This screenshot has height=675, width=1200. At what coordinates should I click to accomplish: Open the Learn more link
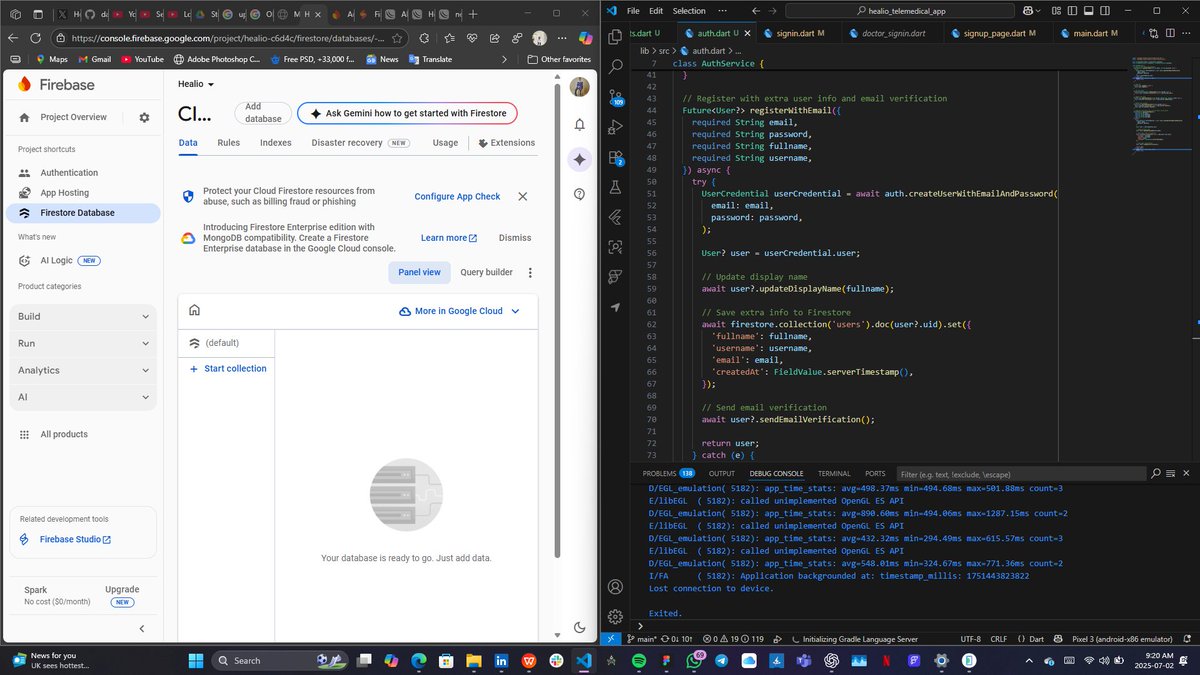coord(449,238)
